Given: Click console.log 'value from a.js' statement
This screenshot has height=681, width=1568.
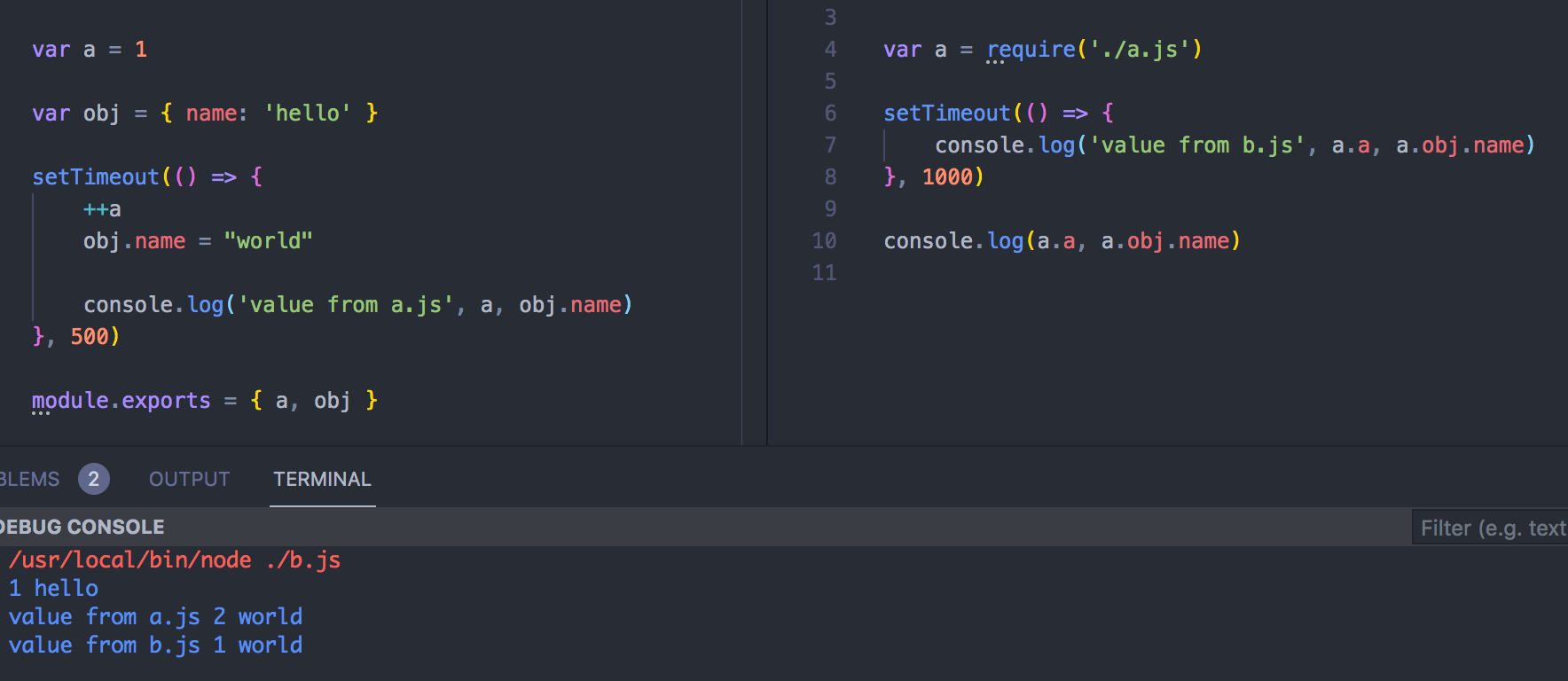Looking at the screenshot, I should (x=358, y=305).
